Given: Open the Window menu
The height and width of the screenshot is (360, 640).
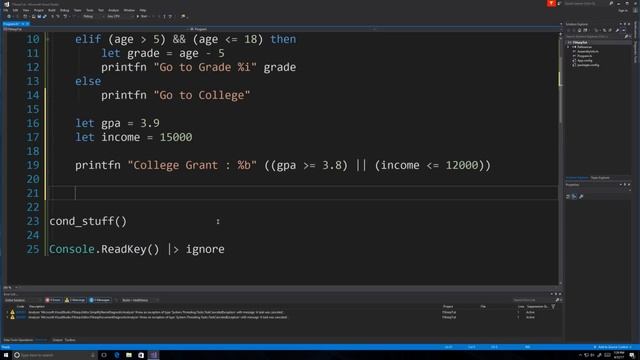Looking at the screenshot, I should point(129,10).
